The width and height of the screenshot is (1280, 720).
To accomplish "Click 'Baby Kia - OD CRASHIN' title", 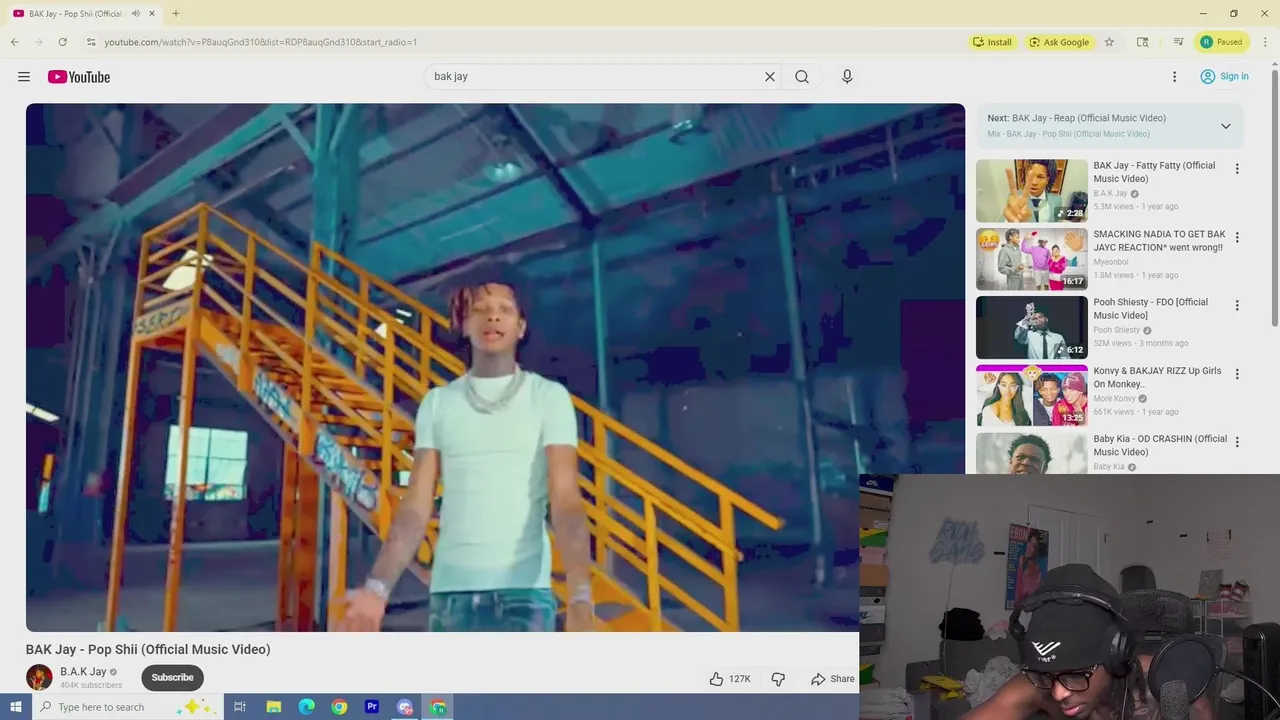I will pos(1160,445).
